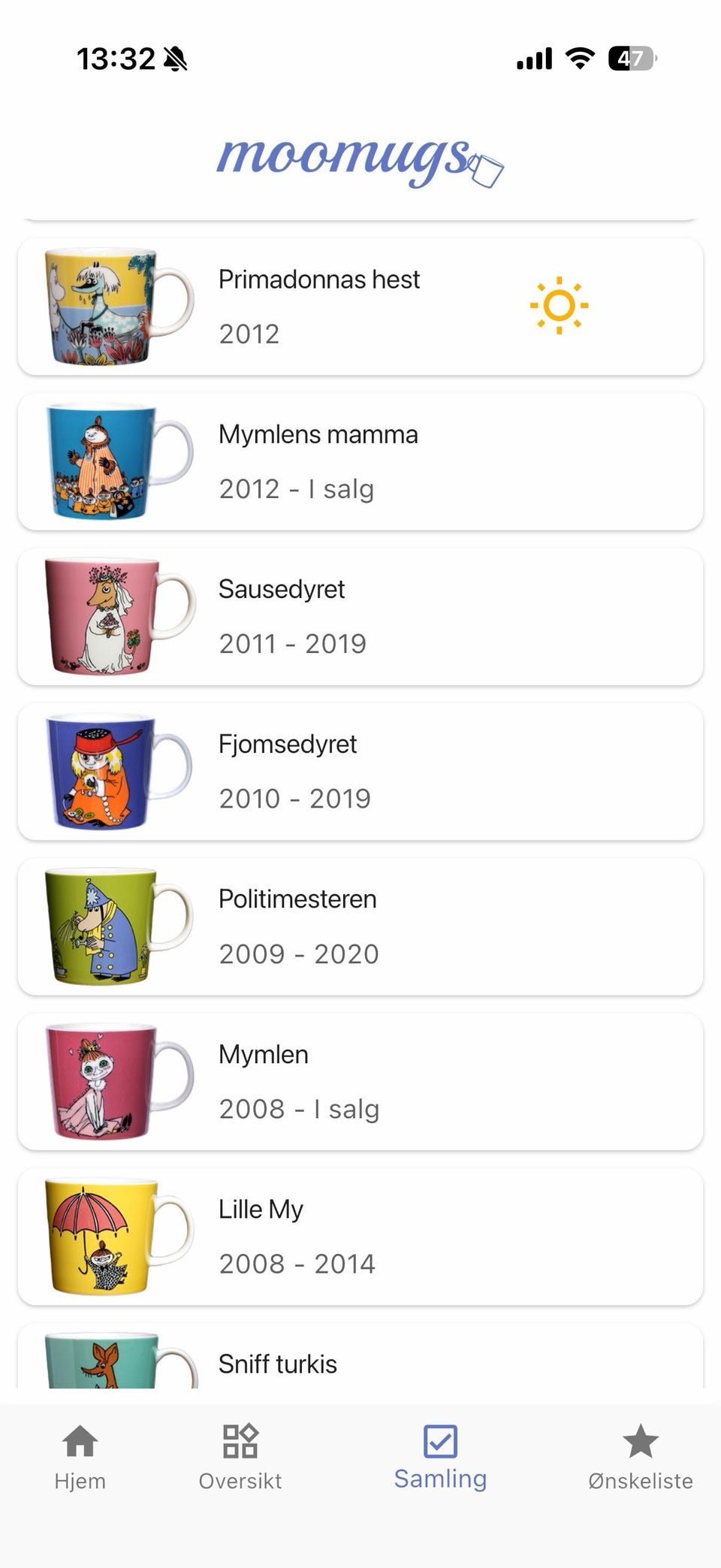
Task: Open the Primadonnas hest mug entry
Action: coord(360,307)
